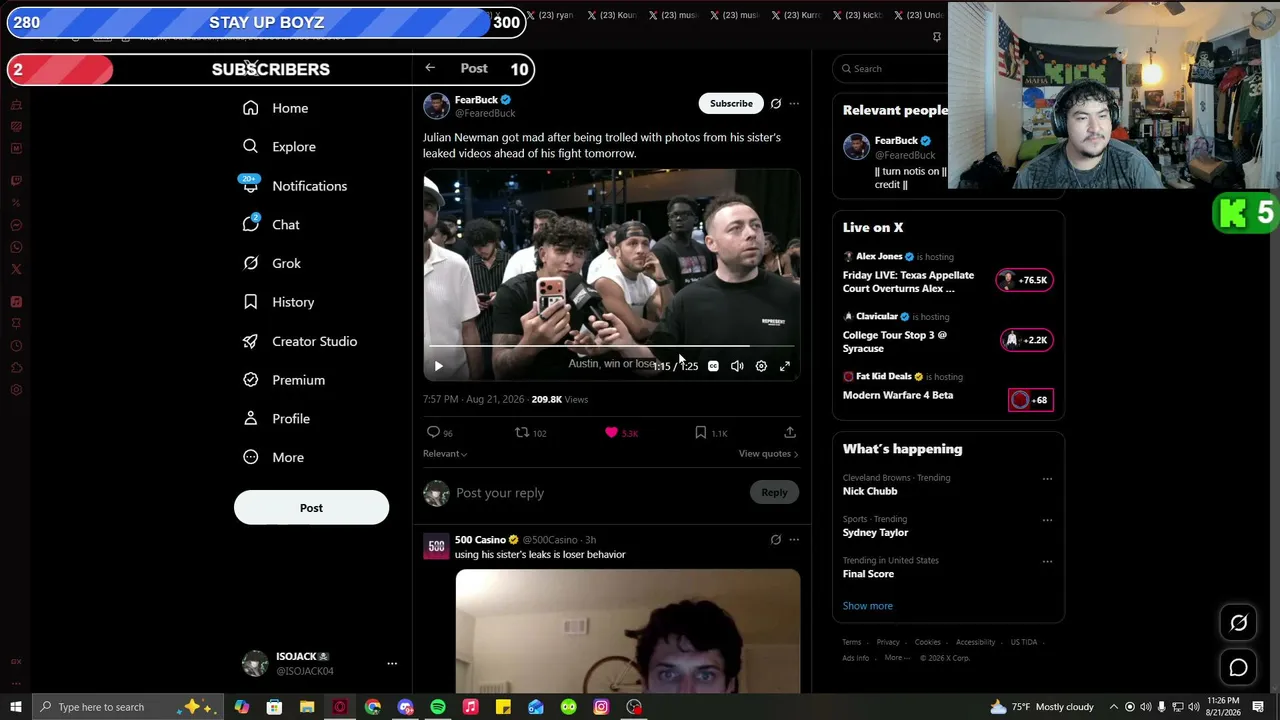Enter fullscreen on the video
The image size is (1280, 720).
coord(785,367)
